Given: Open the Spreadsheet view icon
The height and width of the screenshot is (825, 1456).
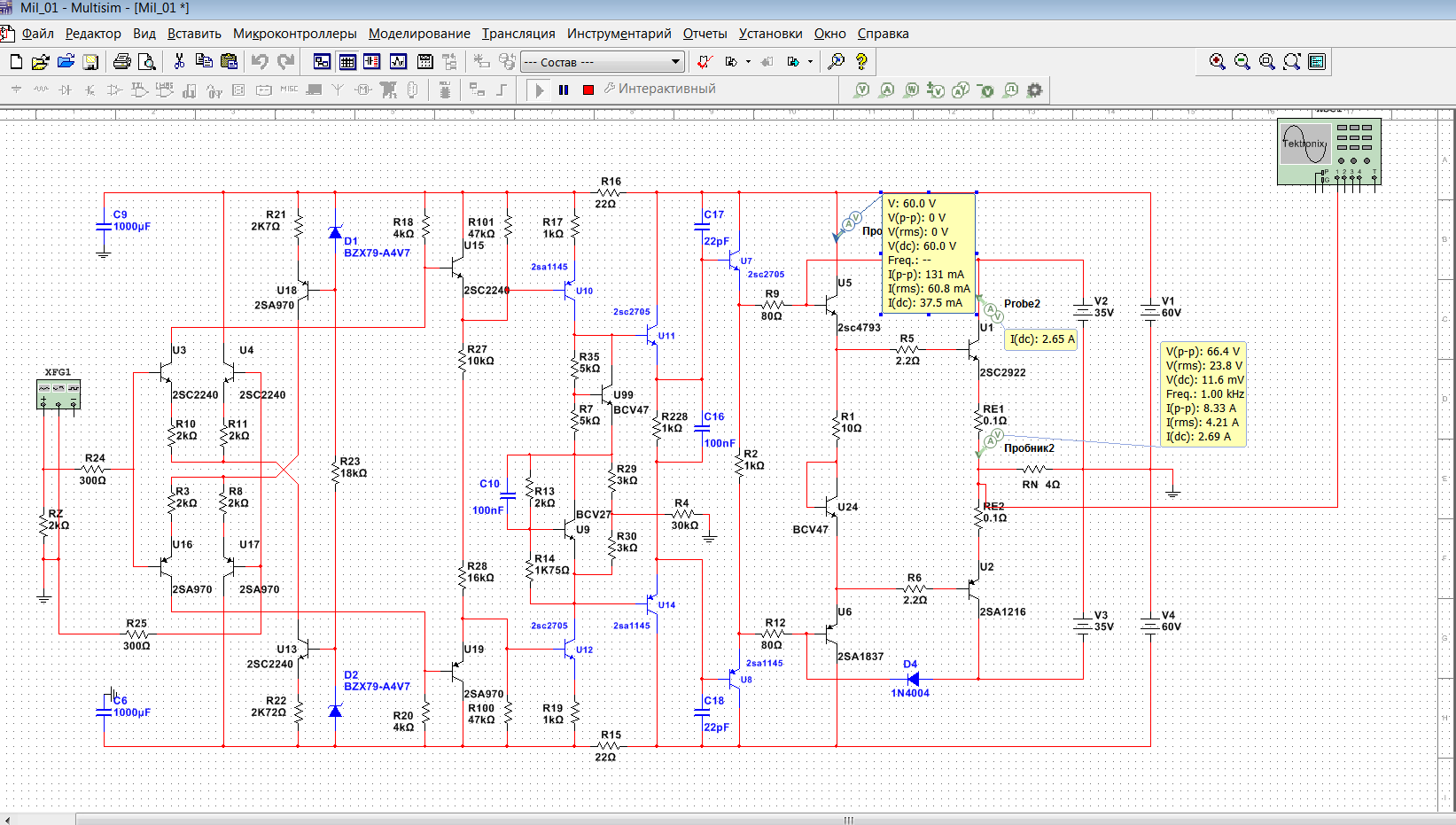Looking at the screenshot, I should coord(347,62).
